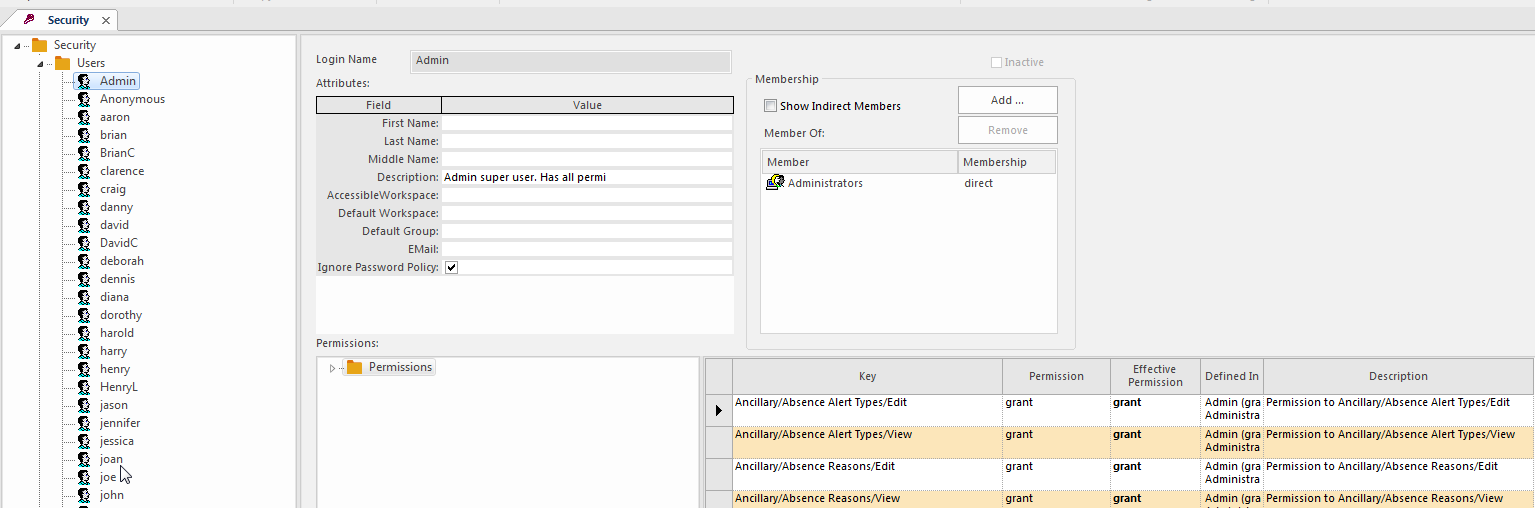
Task: Click the DavidC user icon
Action: coord(84,243)
